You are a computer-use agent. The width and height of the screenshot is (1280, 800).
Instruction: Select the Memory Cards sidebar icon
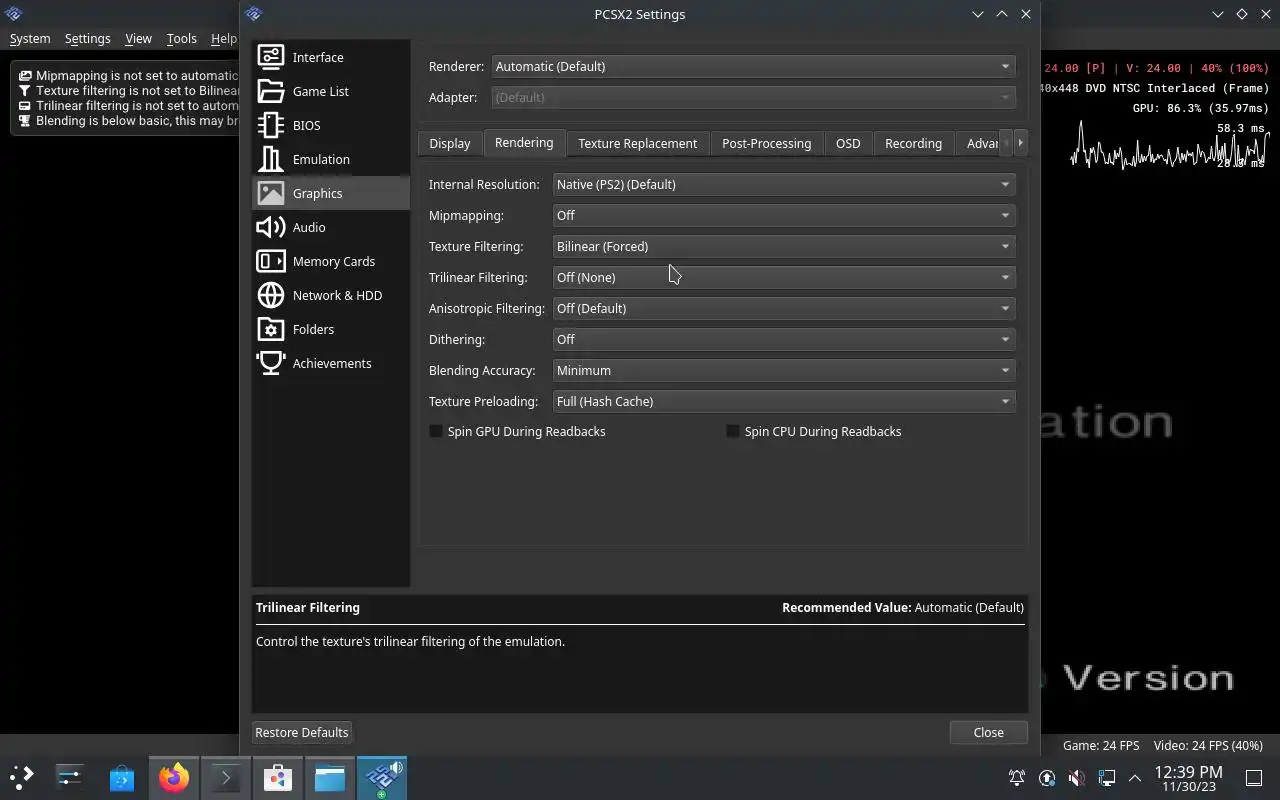[x=271, y=261]
